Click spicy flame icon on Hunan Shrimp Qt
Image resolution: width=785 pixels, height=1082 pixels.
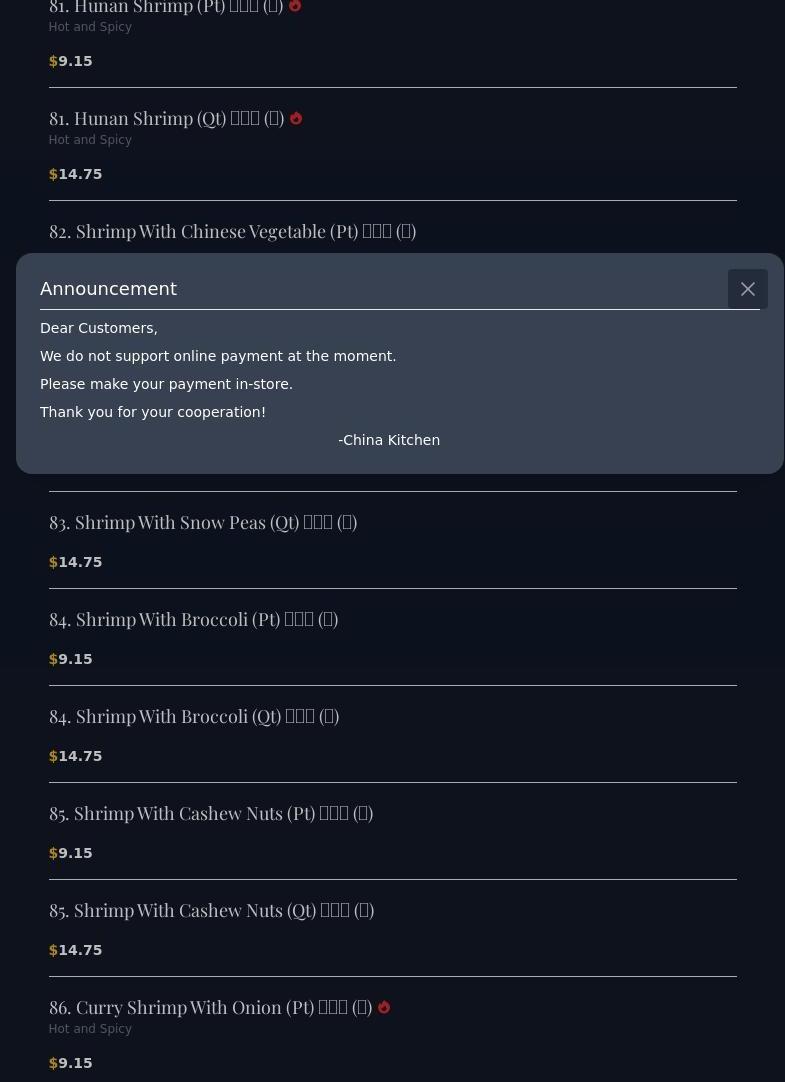[296, 118]
